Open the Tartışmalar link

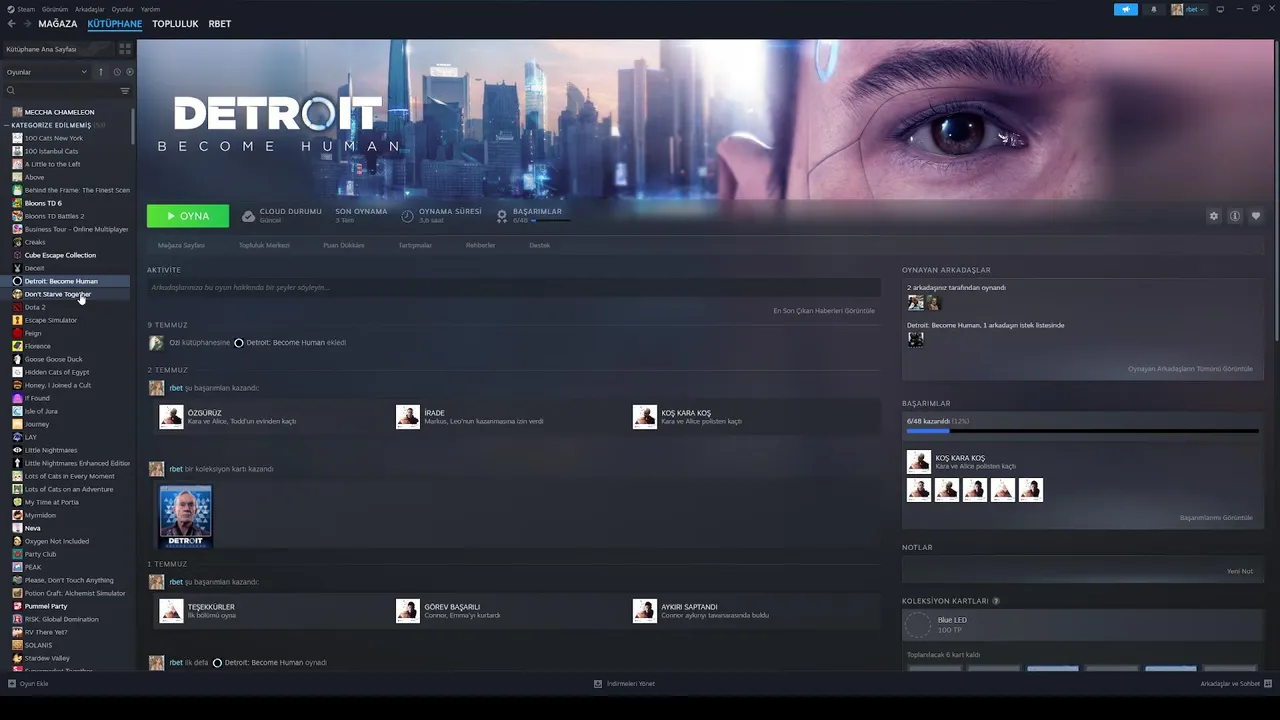[415, 245]
